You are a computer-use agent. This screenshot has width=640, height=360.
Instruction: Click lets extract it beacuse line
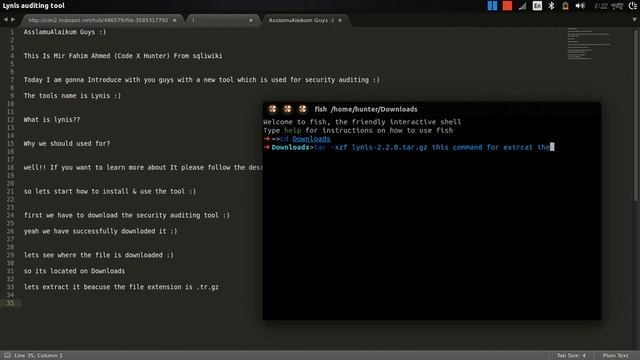[x=121, y=287]
